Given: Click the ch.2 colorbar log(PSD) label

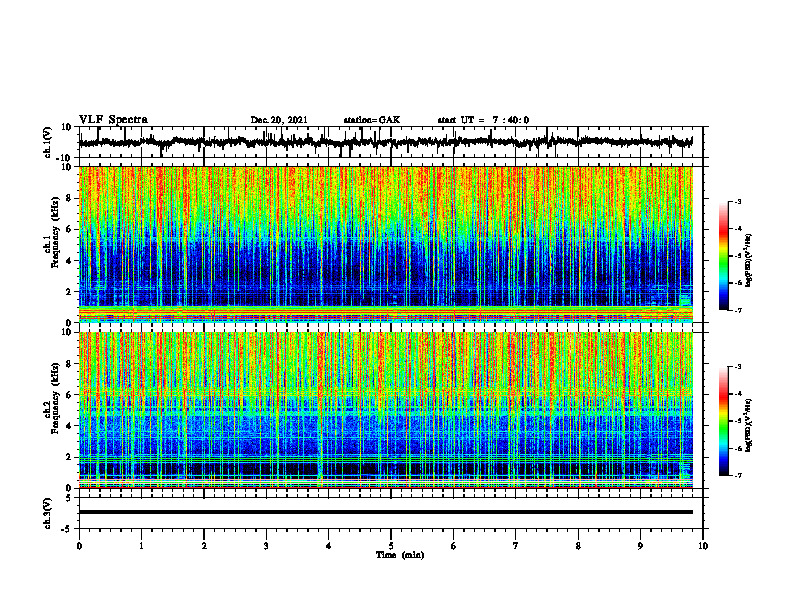Looking at the screenshot, I should pyautogui.click(x=749, y=424).
